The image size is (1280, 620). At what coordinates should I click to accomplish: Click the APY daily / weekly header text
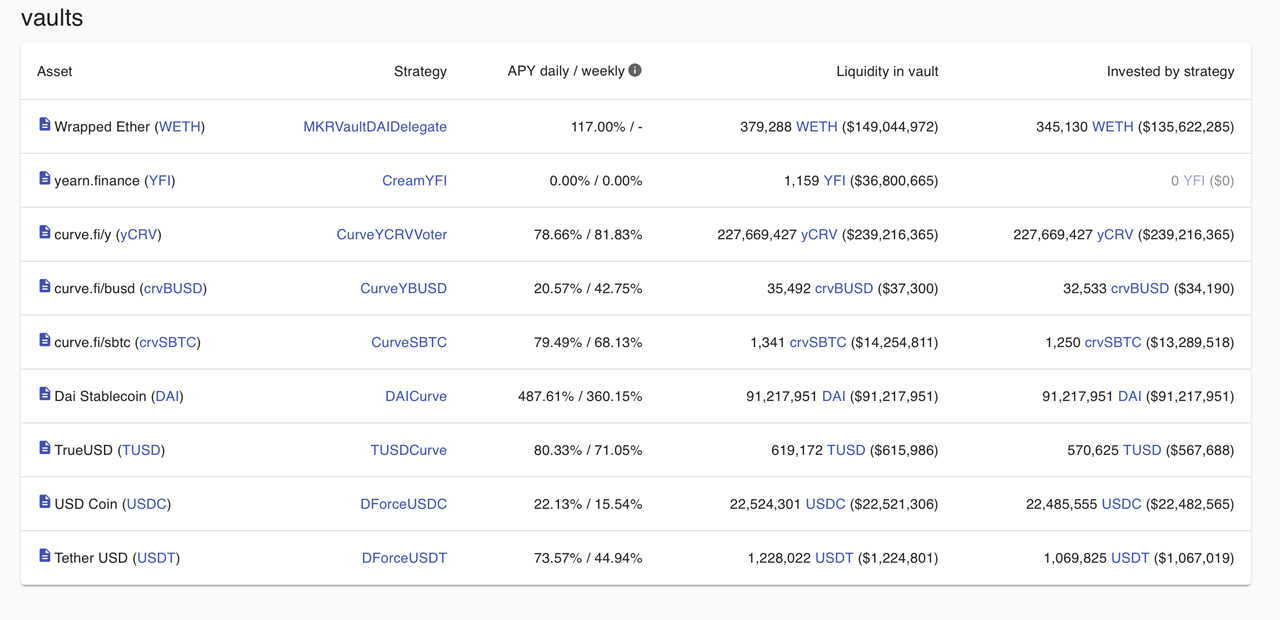(566, 71)
